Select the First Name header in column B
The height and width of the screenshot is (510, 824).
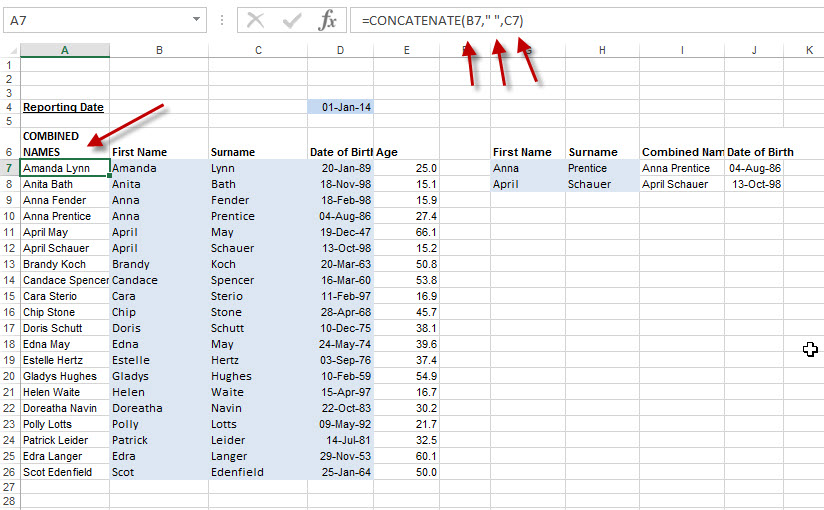click(159, 144)
